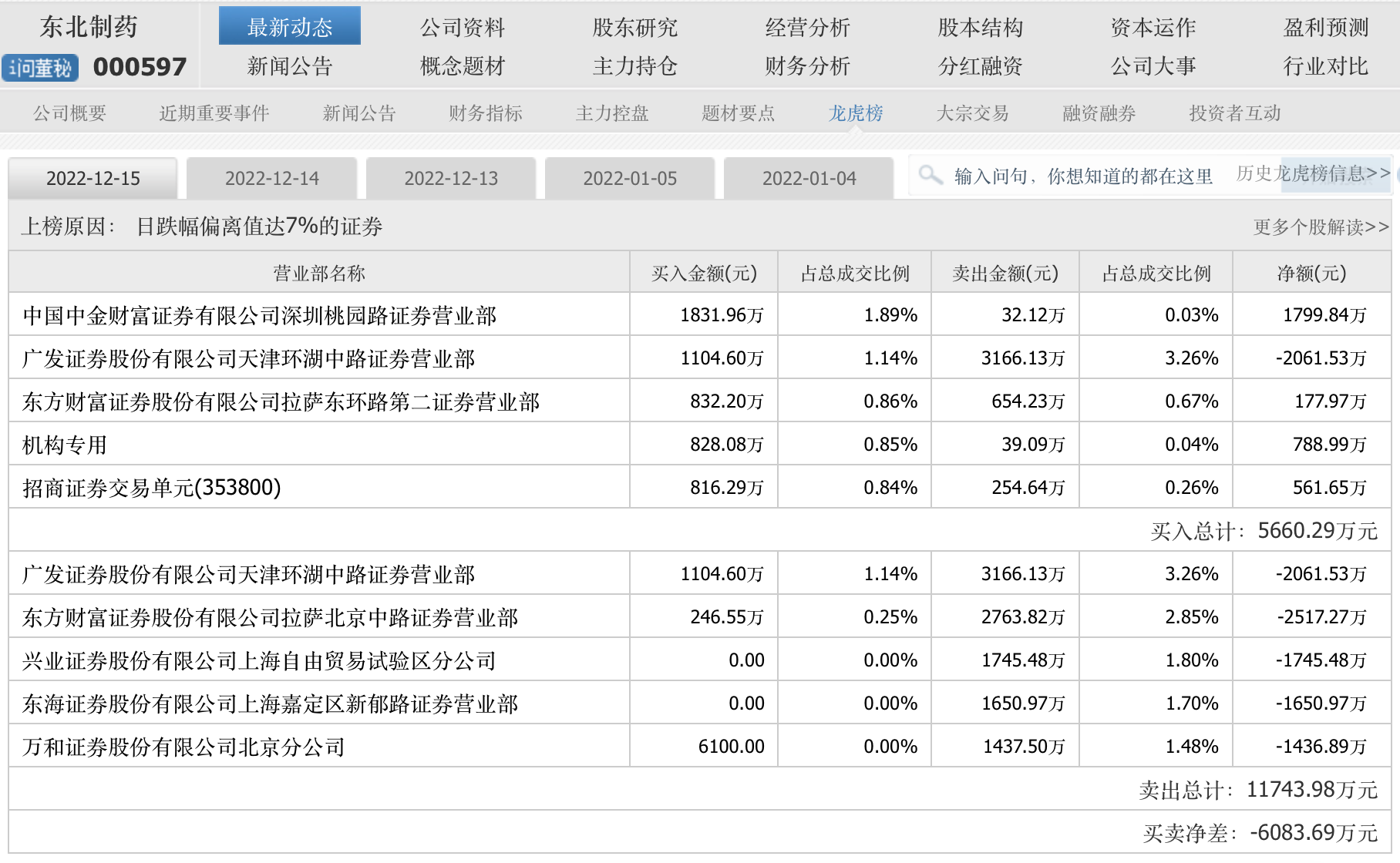Select the 2022-12-14 date tab
The width and height of the screenshot is (1400, 863).
point(271,179)
